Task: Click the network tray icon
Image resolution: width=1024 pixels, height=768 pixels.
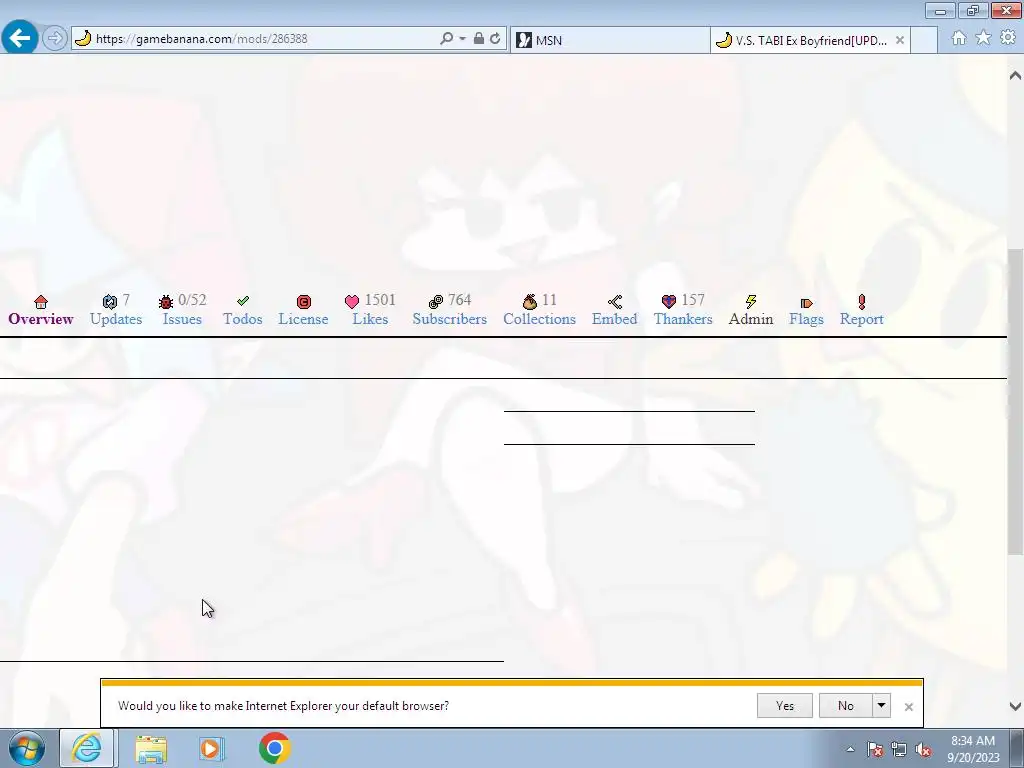Action: (x=899, y=749)
